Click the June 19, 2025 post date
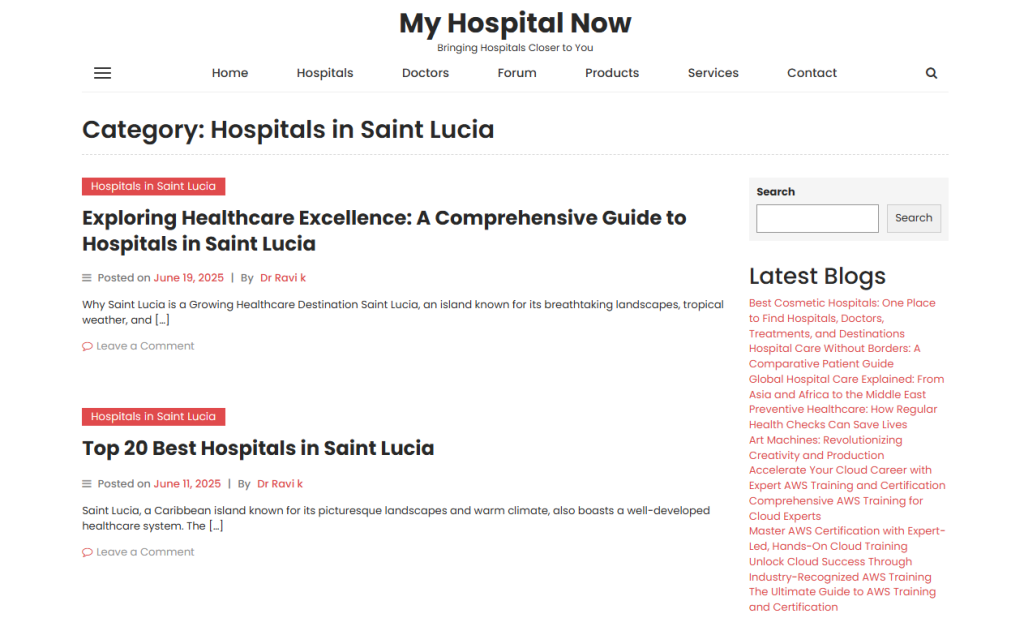 pyautogui.click(x=188, y=278)
